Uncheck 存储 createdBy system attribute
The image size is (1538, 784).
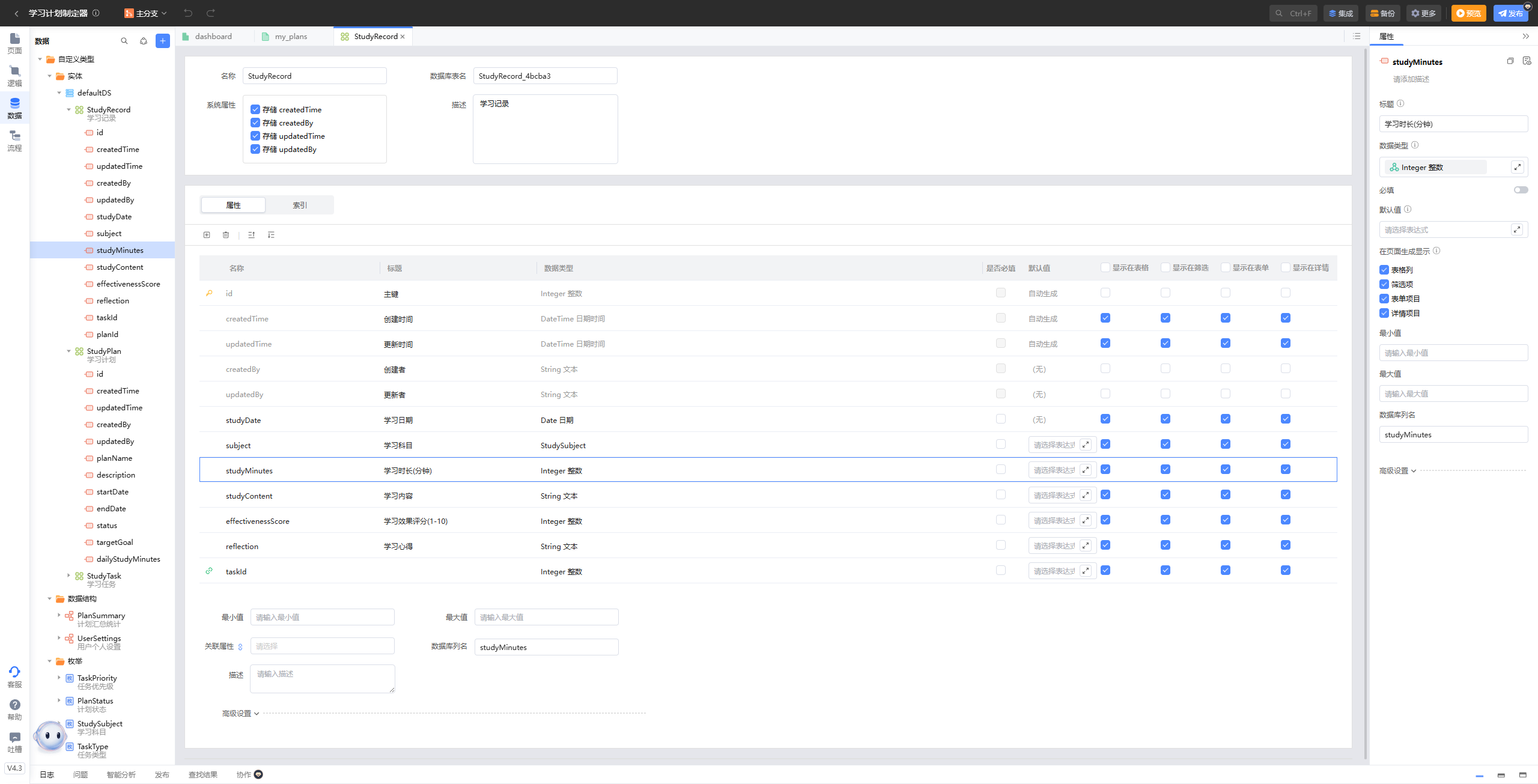(255, 123)
